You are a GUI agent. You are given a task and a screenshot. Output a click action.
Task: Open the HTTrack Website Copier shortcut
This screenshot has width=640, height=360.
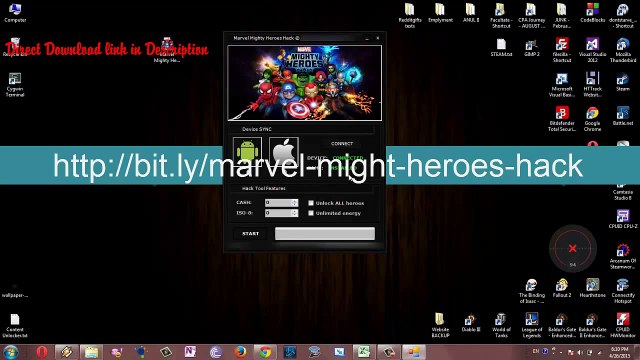pyautogui.click(x=592, y=84)
